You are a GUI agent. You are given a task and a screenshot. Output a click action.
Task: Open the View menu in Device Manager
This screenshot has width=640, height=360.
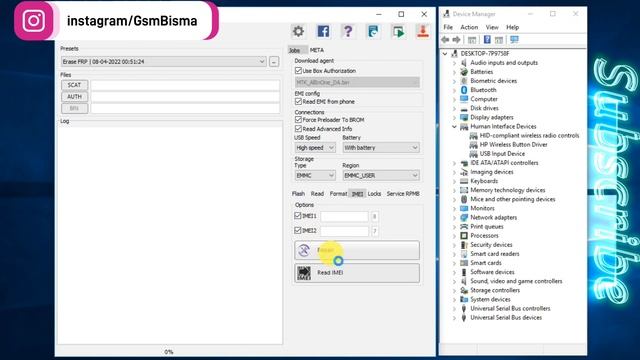coord(492,27)
